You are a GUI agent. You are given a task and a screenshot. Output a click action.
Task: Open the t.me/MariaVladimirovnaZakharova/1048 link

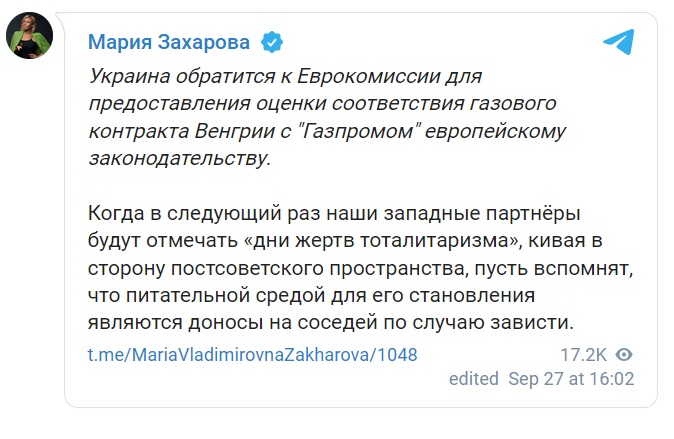pyautogui.click(x=252, y=355)
